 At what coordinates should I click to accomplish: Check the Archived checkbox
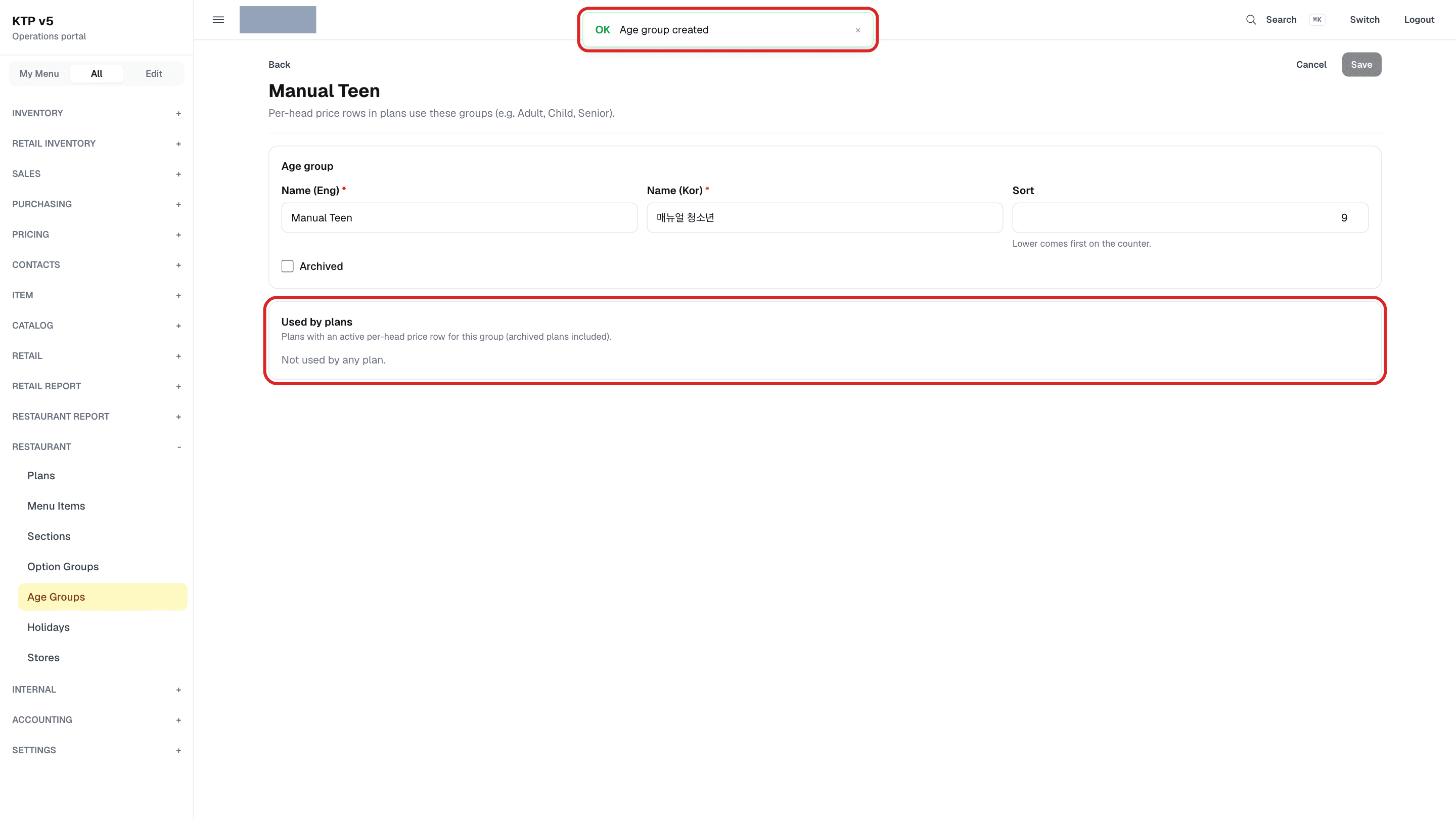point(287,266)
